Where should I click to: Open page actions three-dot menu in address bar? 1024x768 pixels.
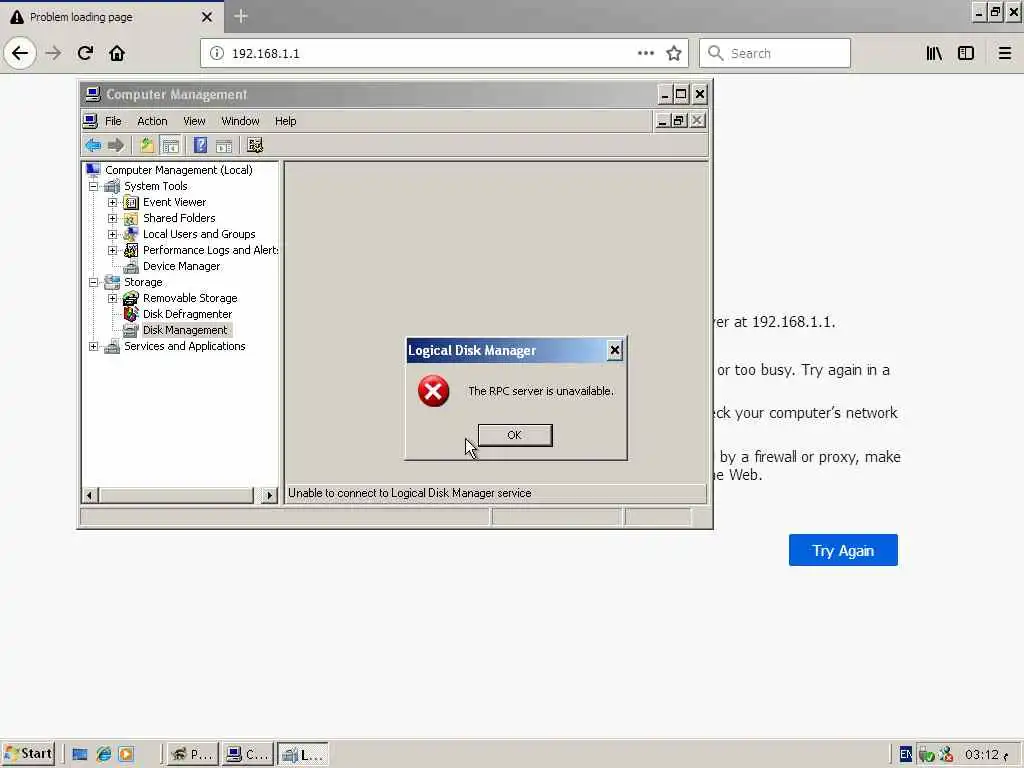(646, 54)
